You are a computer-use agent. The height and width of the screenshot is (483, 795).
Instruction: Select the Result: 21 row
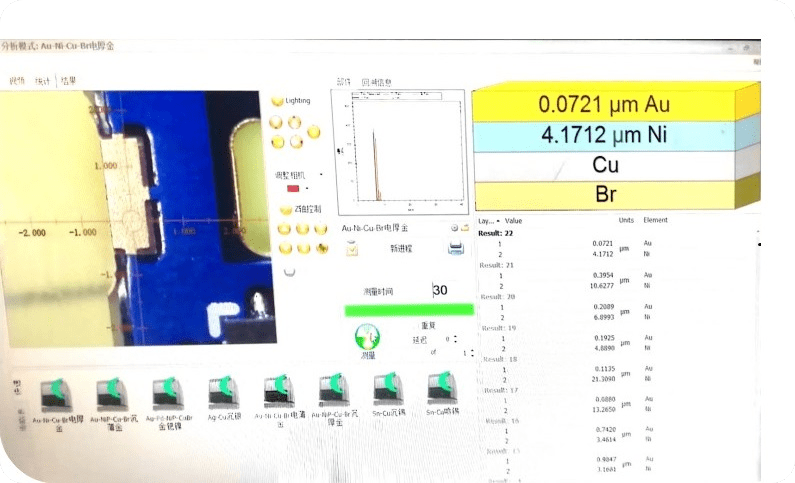(496, 265)
